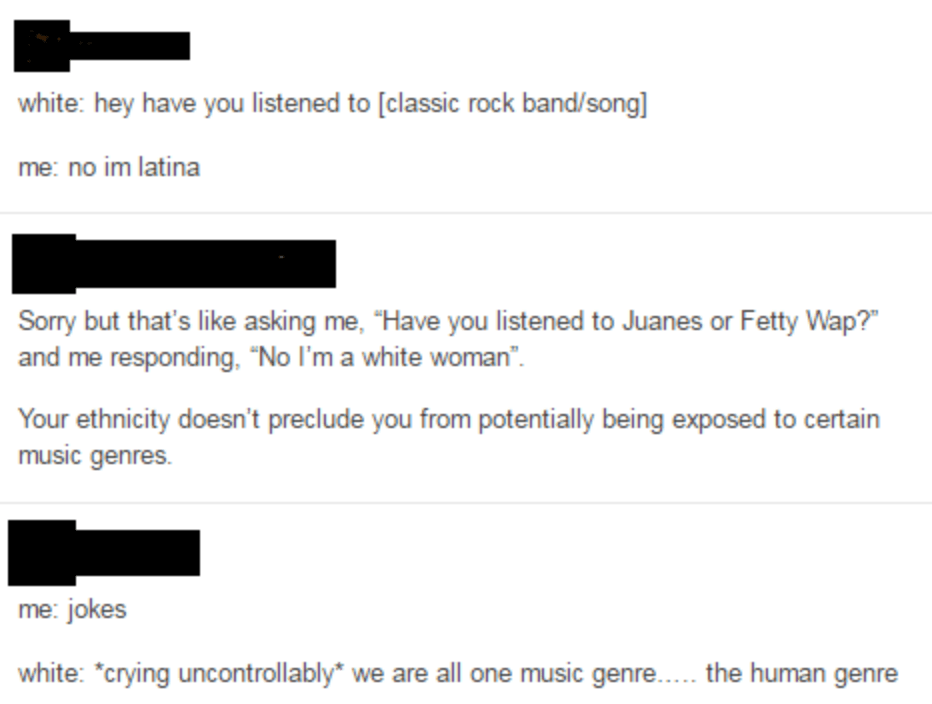The height and width of the screenshot is (704, 932).
Task: Click the words "music genres." ending the second post
Action: [x=95, y=455]
